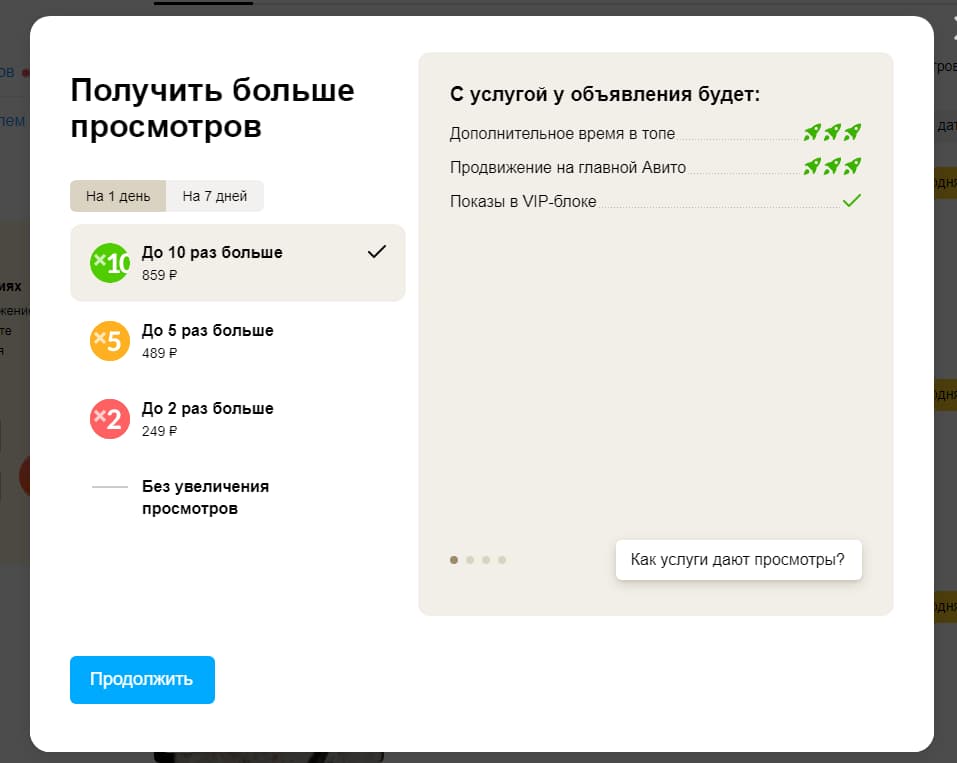This screenshot has width=957, height=763.
Task: Switch to the На 1 день tab
Action: click(117, 196)
